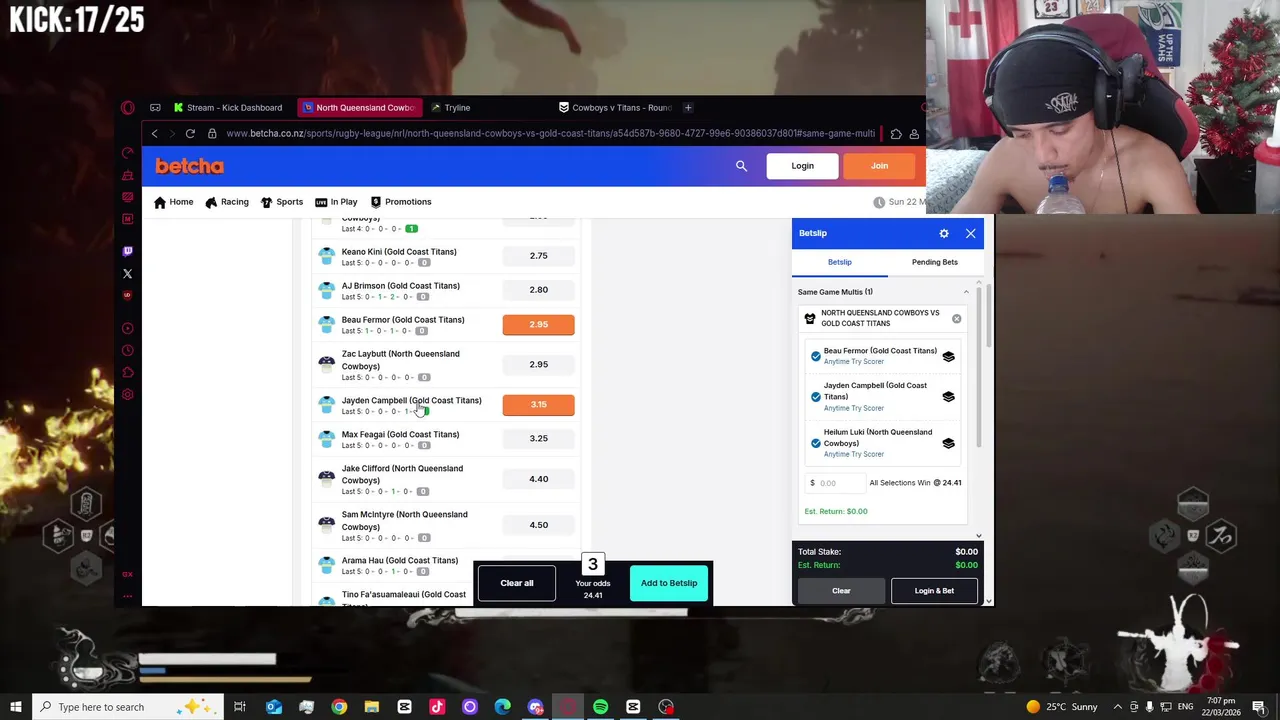Open Task View on the taskbar
Screen dimensions: 1280x720
click(240, 707)
